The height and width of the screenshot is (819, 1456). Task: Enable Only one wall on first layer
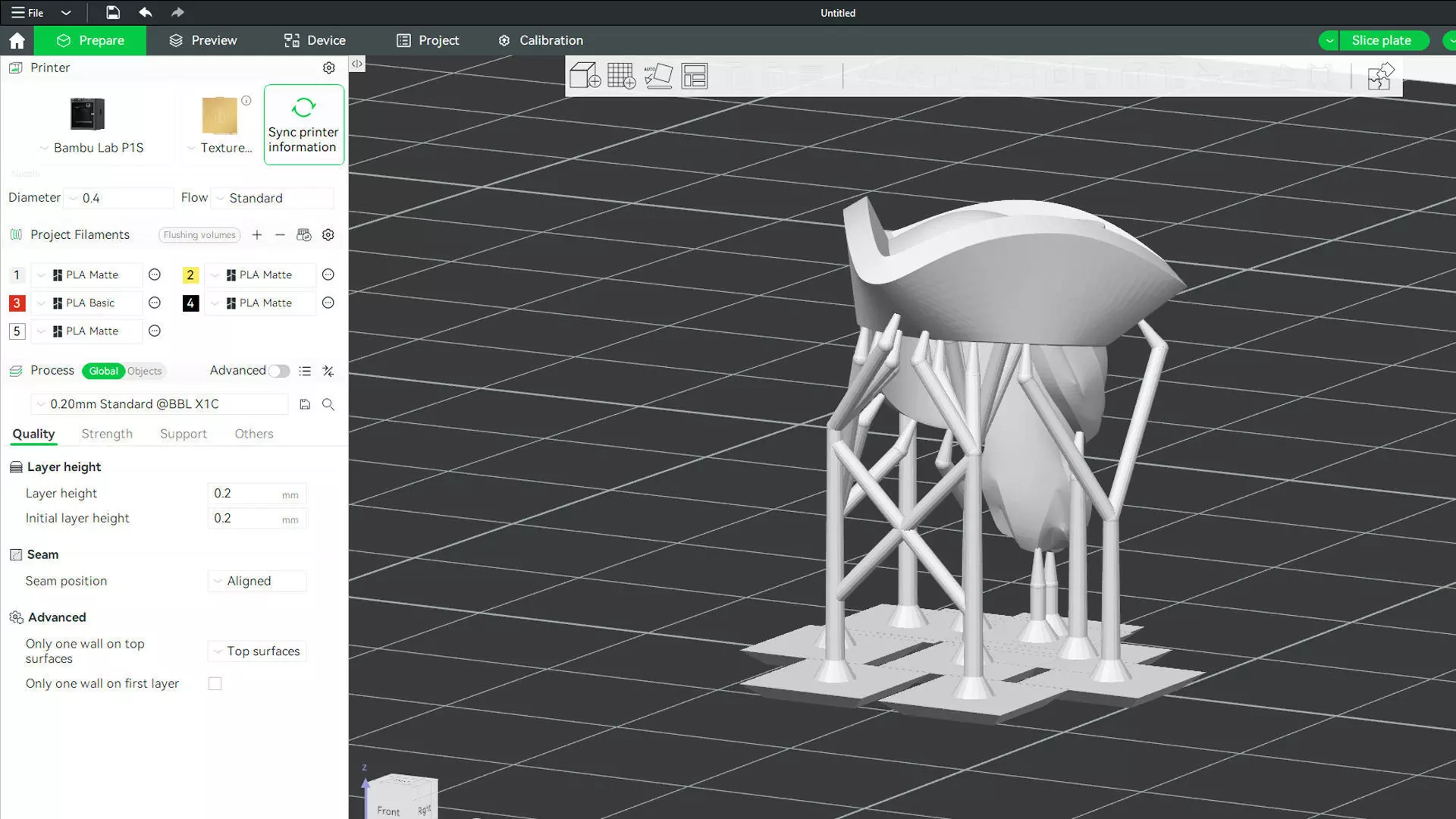click(x=215, y=683)
